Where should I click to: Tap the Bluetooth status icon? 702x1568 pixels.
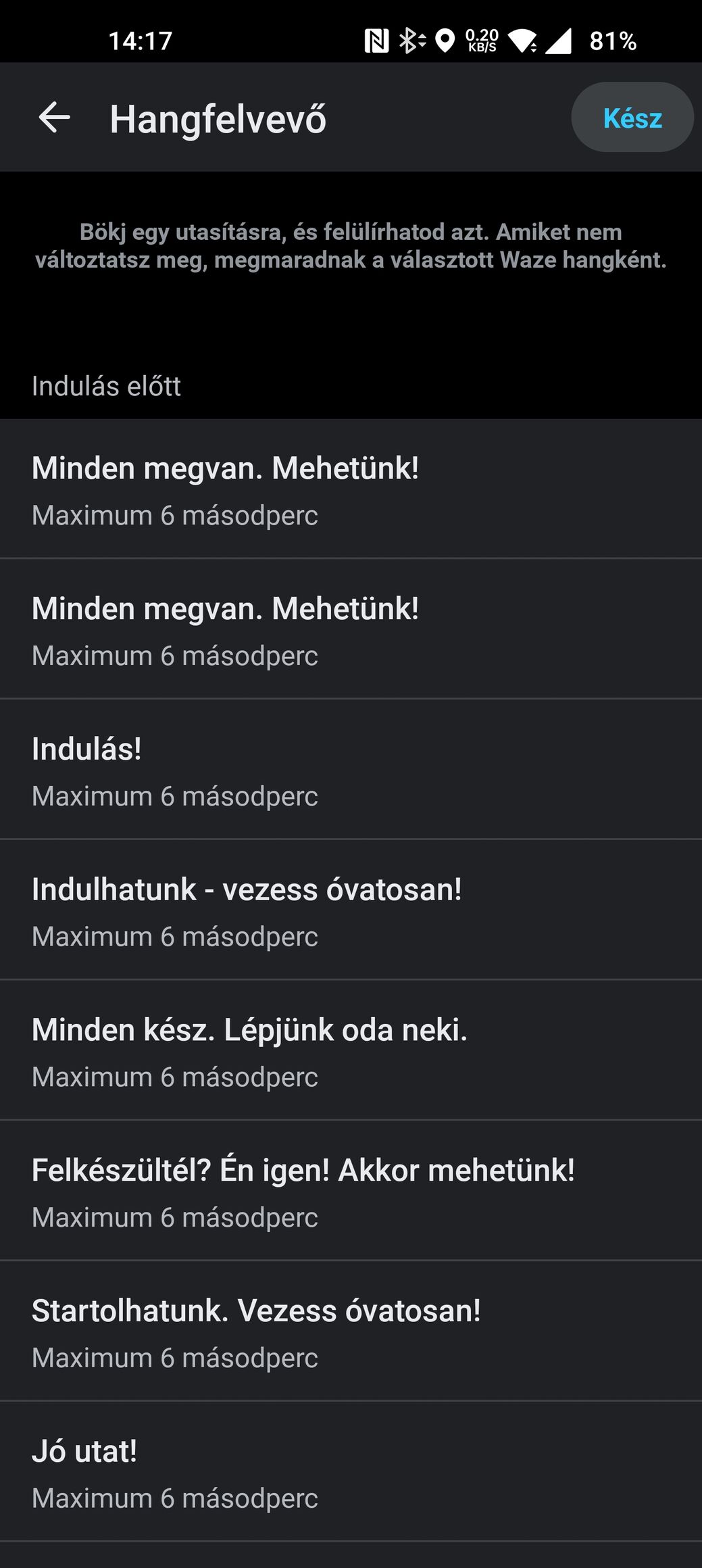pos(411,41)
